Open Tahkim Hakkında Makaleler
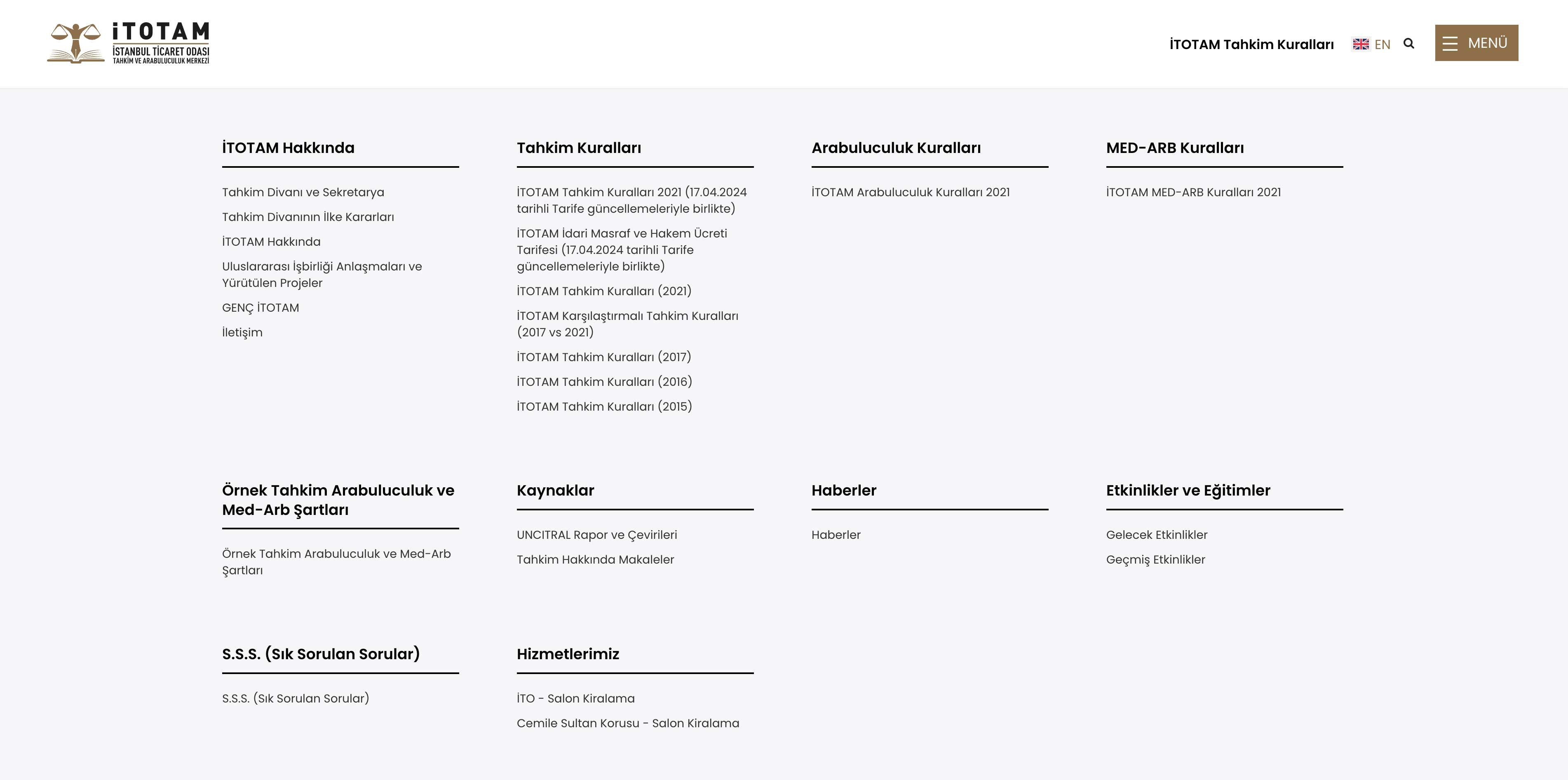 [x=595, y=559]
